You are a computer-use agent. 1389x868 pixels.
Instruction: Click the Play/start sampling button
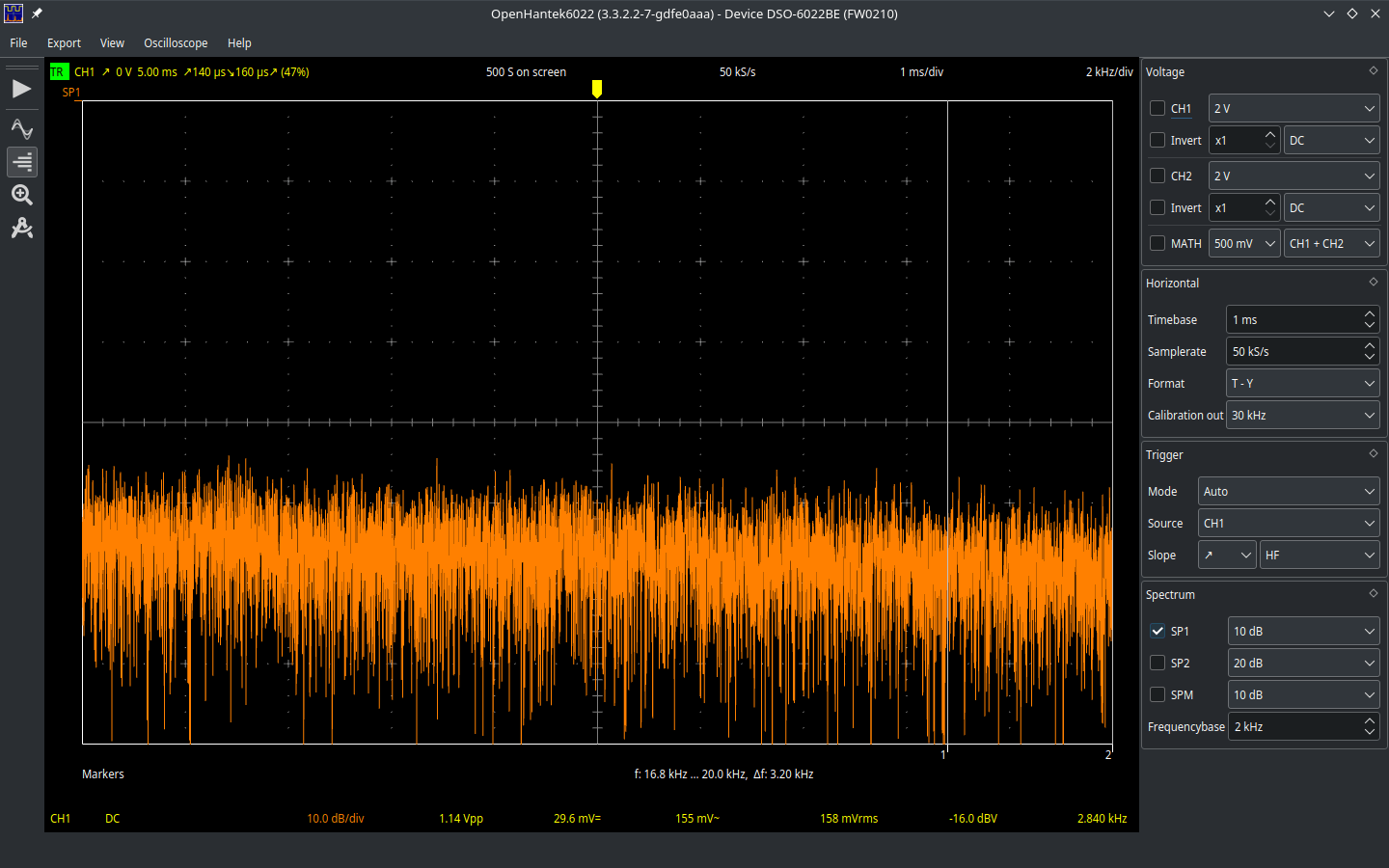pos(21,89)
